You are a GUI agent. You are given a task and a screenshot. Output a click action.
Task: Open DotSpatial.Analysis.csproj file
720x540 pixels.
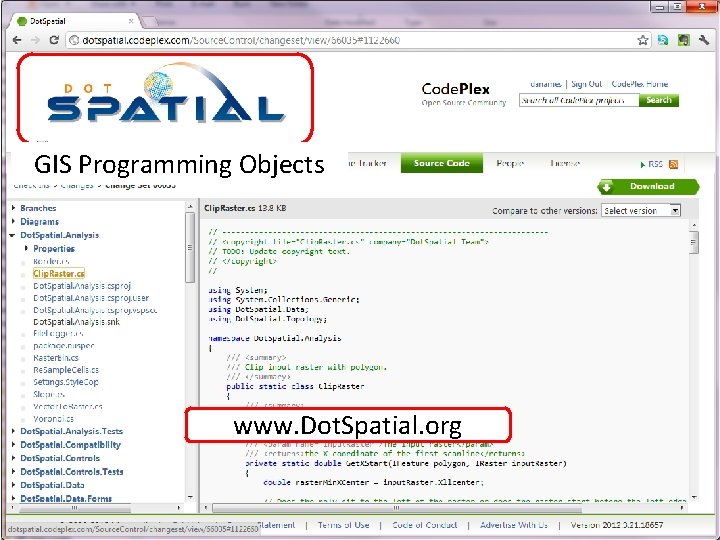point(82,286)
